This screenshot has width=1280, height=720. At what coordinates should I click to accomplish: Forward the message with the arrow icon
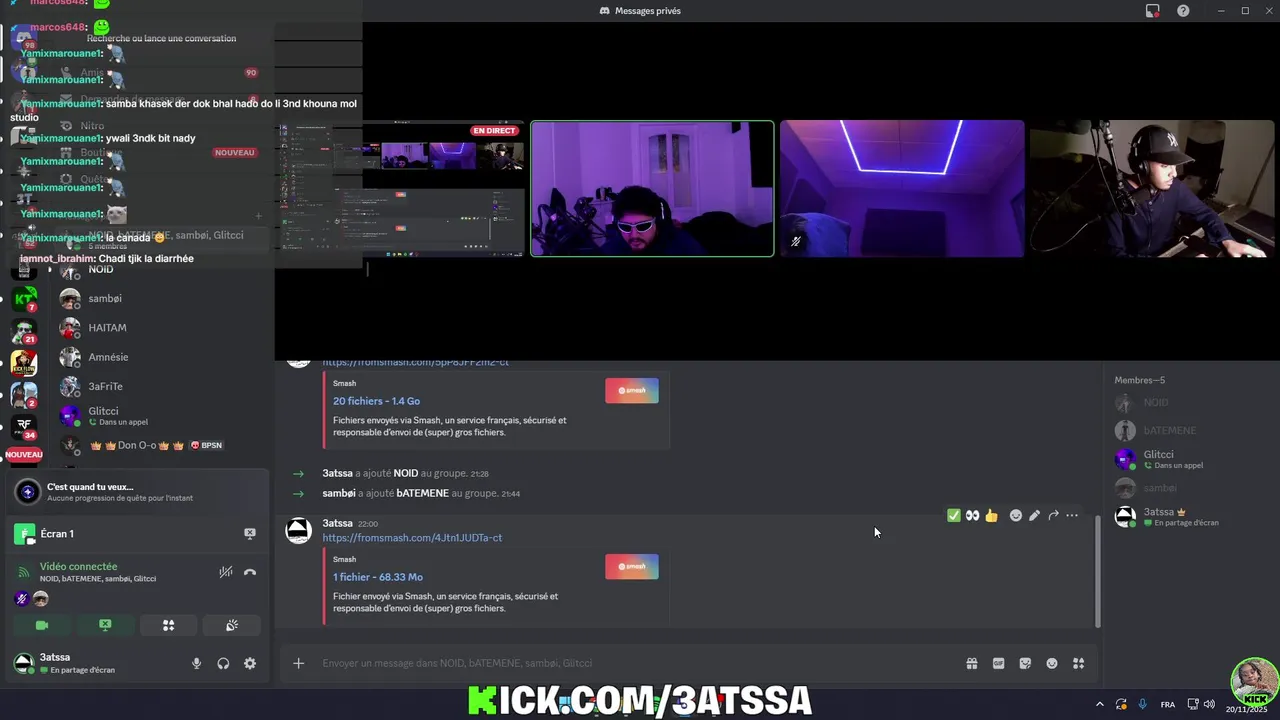1053,515
